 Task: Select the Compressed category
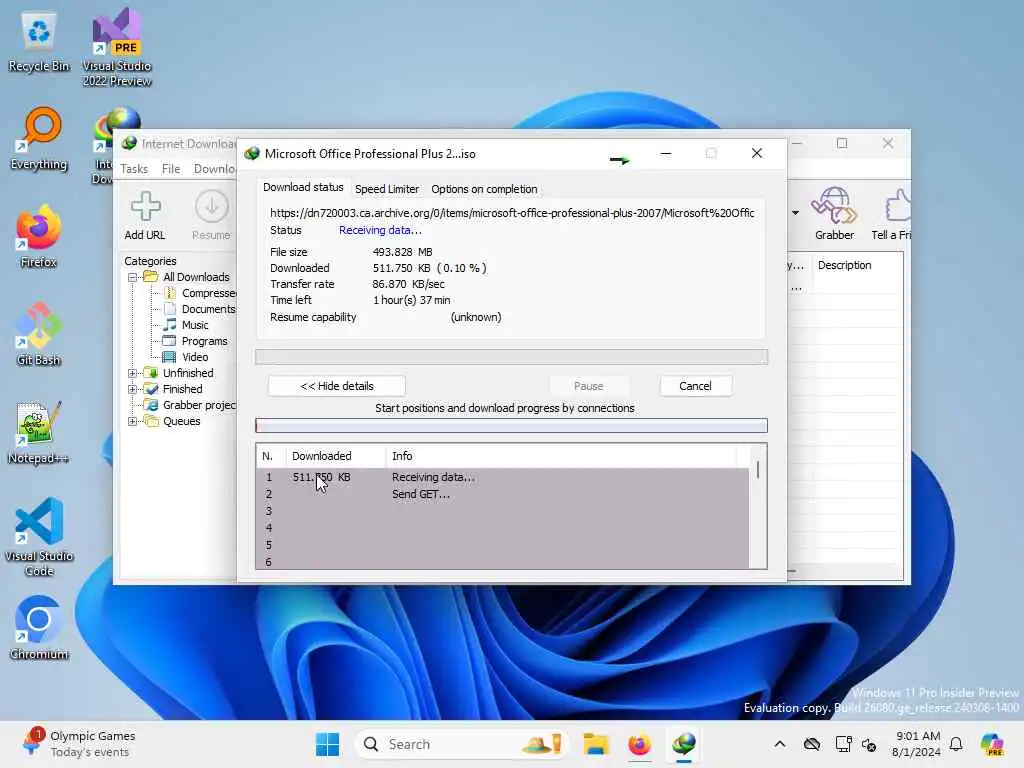coord(200,293)
